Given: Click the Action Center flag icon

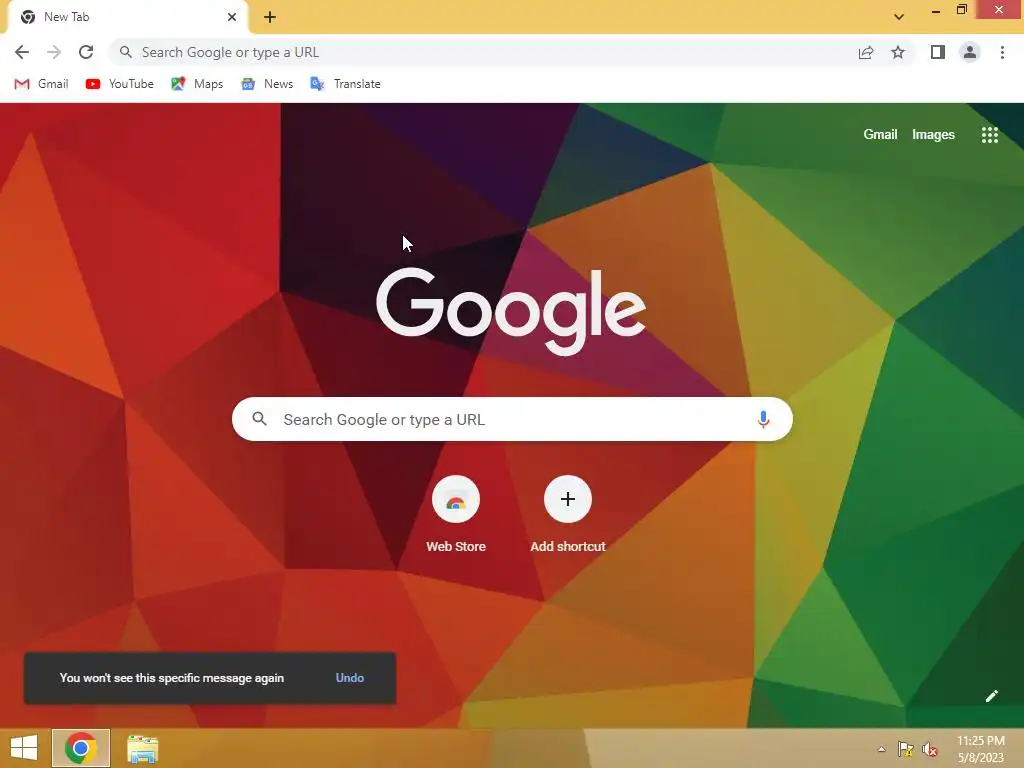Looking at the screenshot, I should (905, 749).
